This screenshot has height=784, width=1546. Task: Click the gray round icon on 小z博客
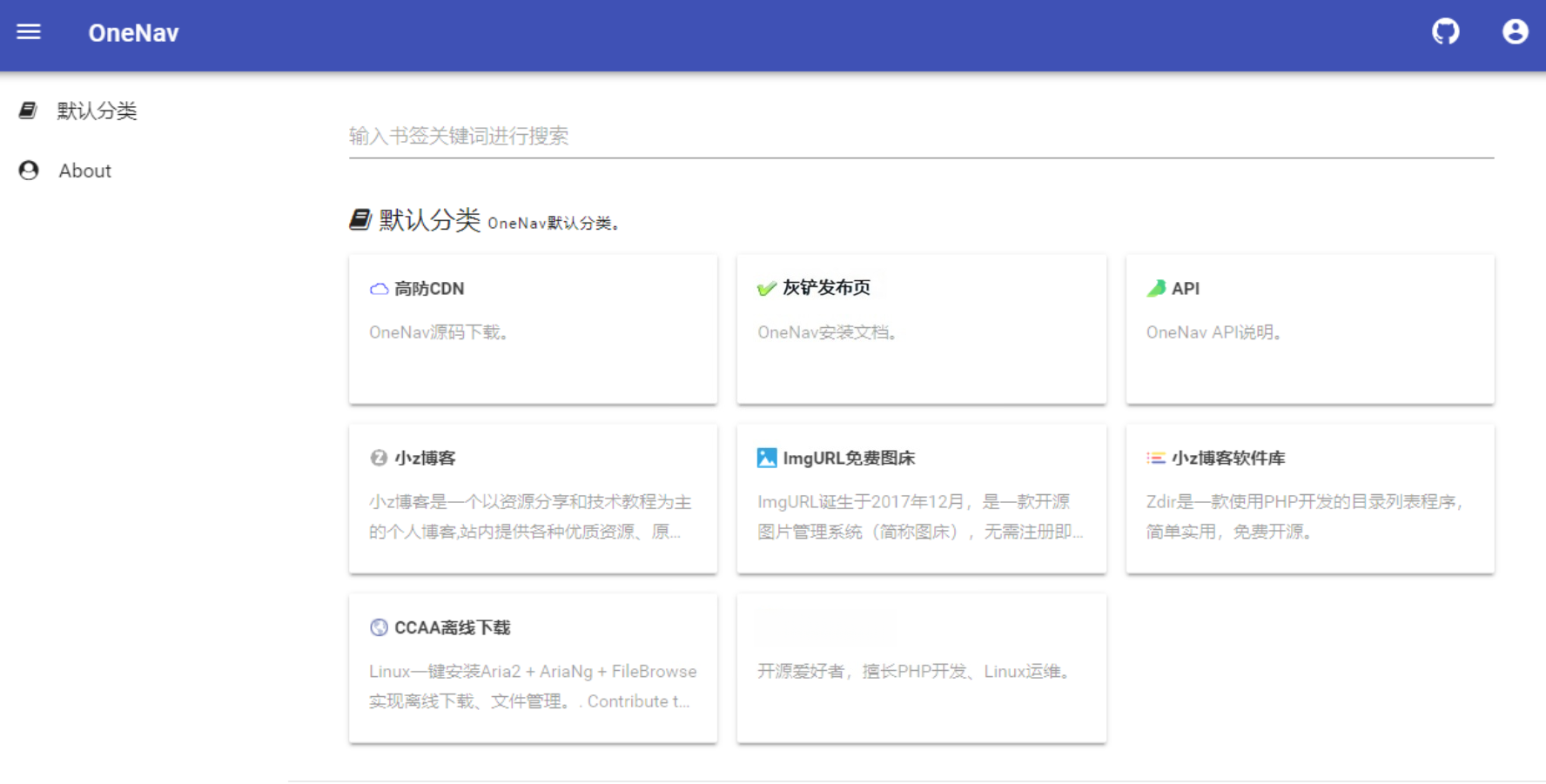coord(379,458)
